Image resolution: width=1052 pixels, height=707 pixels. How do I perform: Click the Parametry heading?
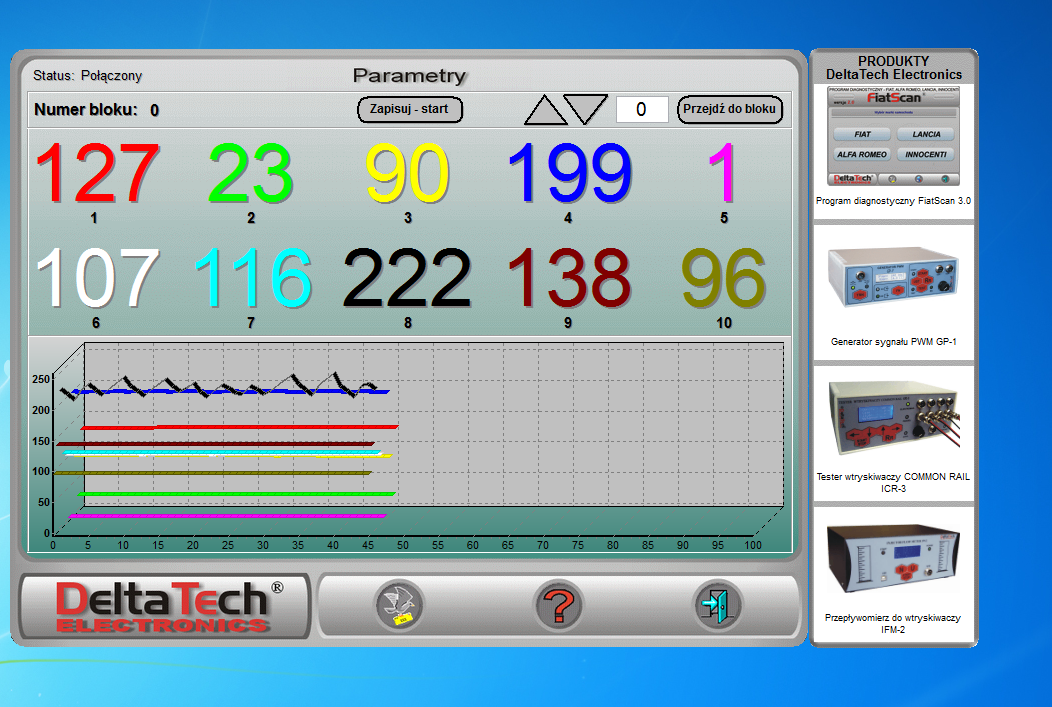point(409,76)
